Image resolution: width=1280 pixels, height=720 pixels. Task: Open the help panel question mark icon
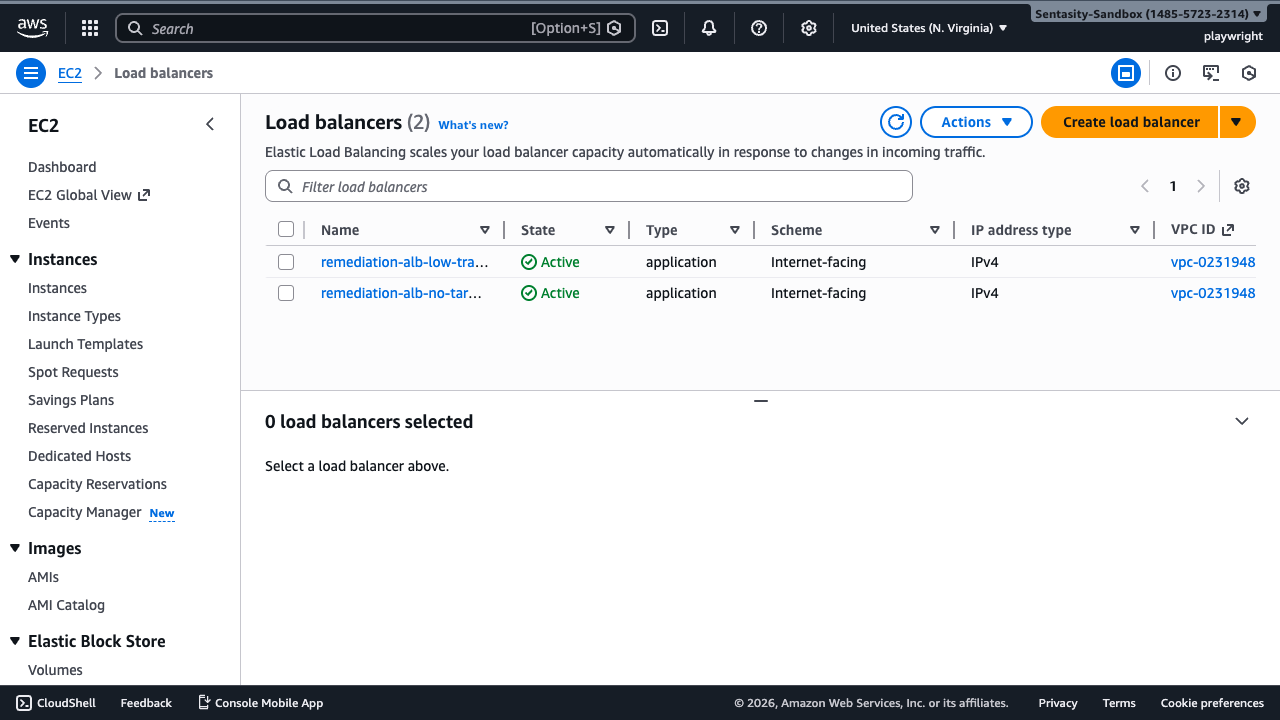click(x=759, y=27)
